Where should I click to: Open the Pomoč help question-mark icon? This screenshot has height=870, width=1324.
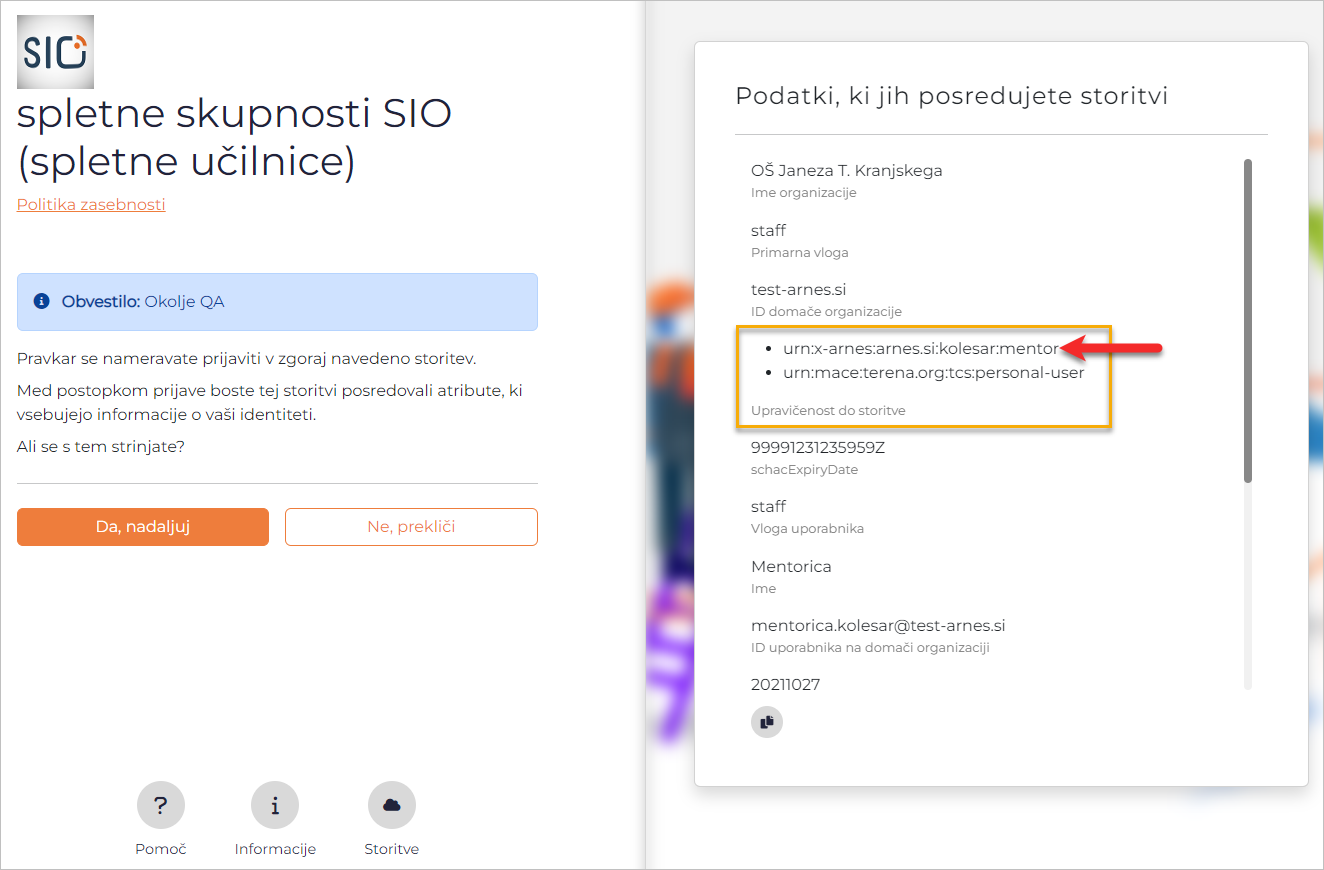pyautogui.click(x=161, y=805)
